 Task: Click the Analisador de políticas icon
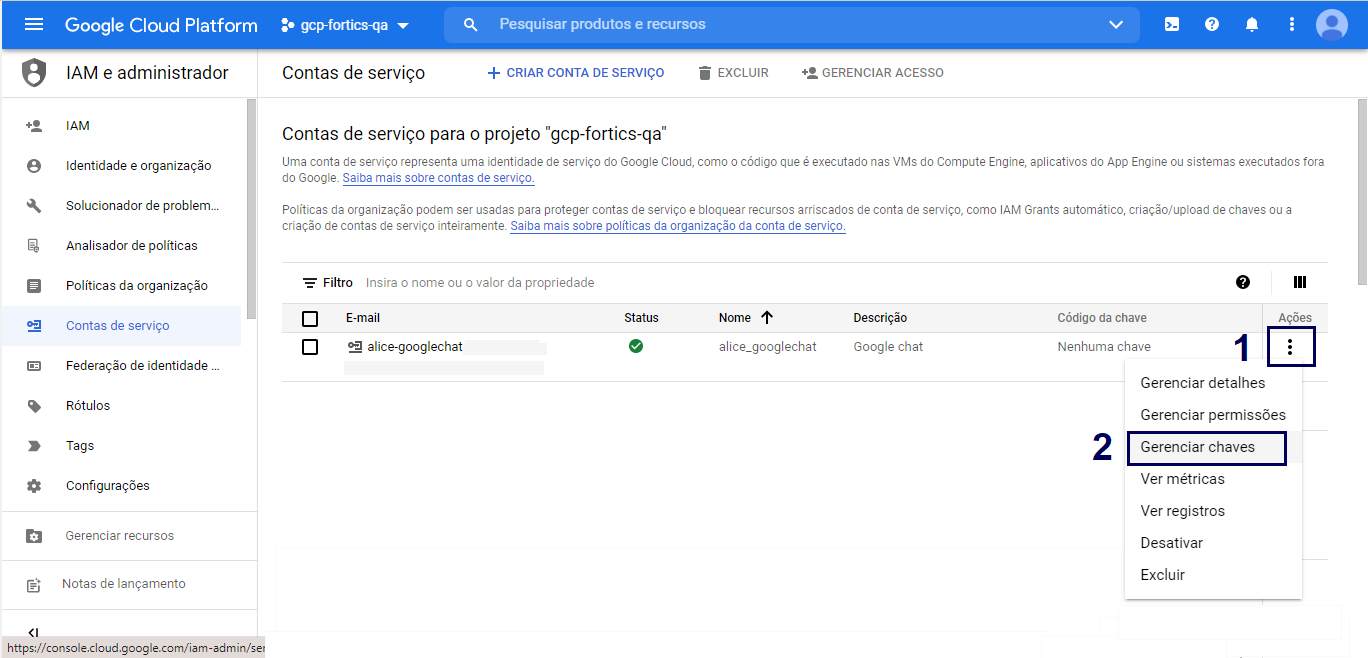click(x=34, y=246)
